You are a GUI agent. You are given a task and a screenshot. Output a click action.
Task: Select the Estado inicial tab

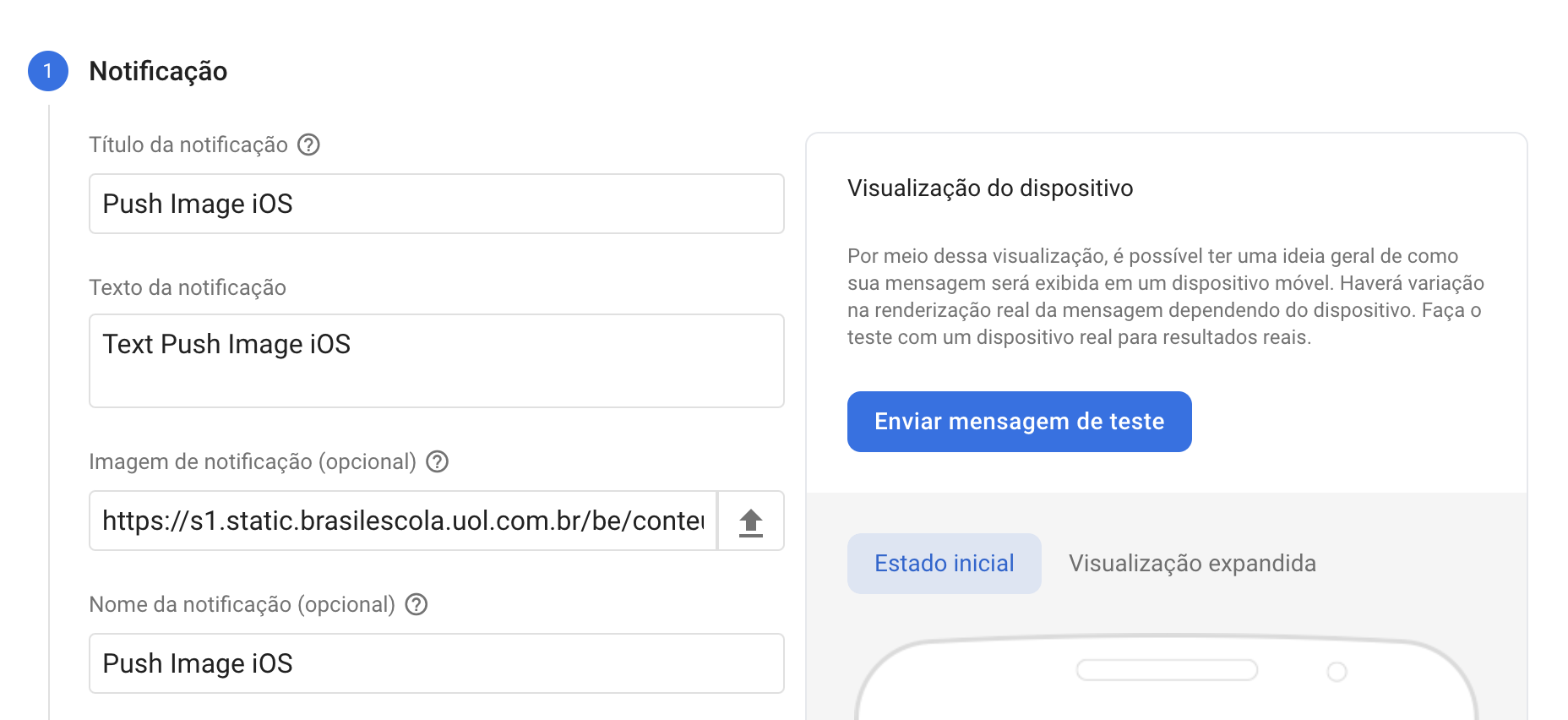[x=944, y=564]
